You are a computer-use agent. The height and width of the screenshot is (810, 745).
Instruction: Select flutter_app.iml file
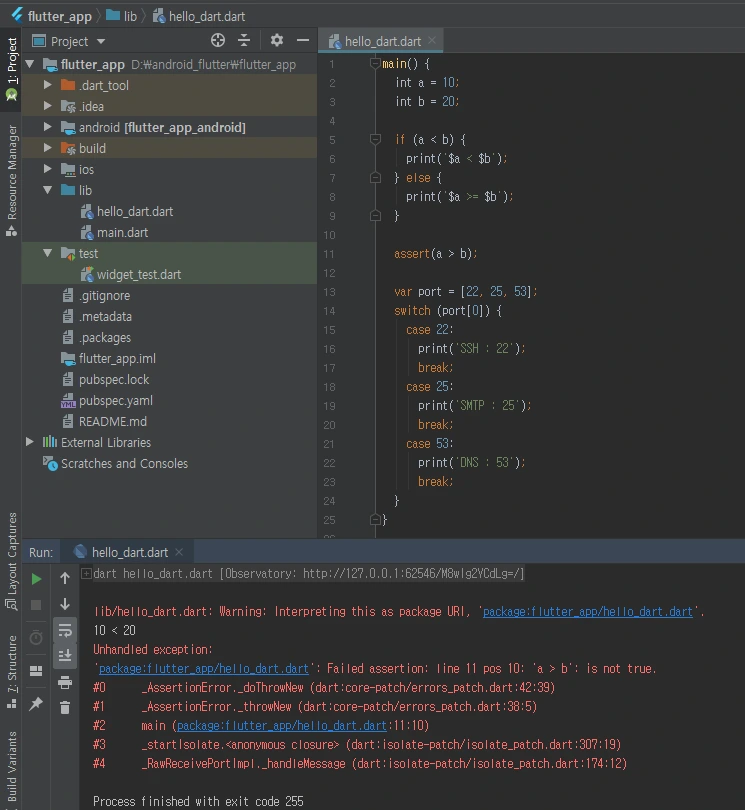point(117,359)
